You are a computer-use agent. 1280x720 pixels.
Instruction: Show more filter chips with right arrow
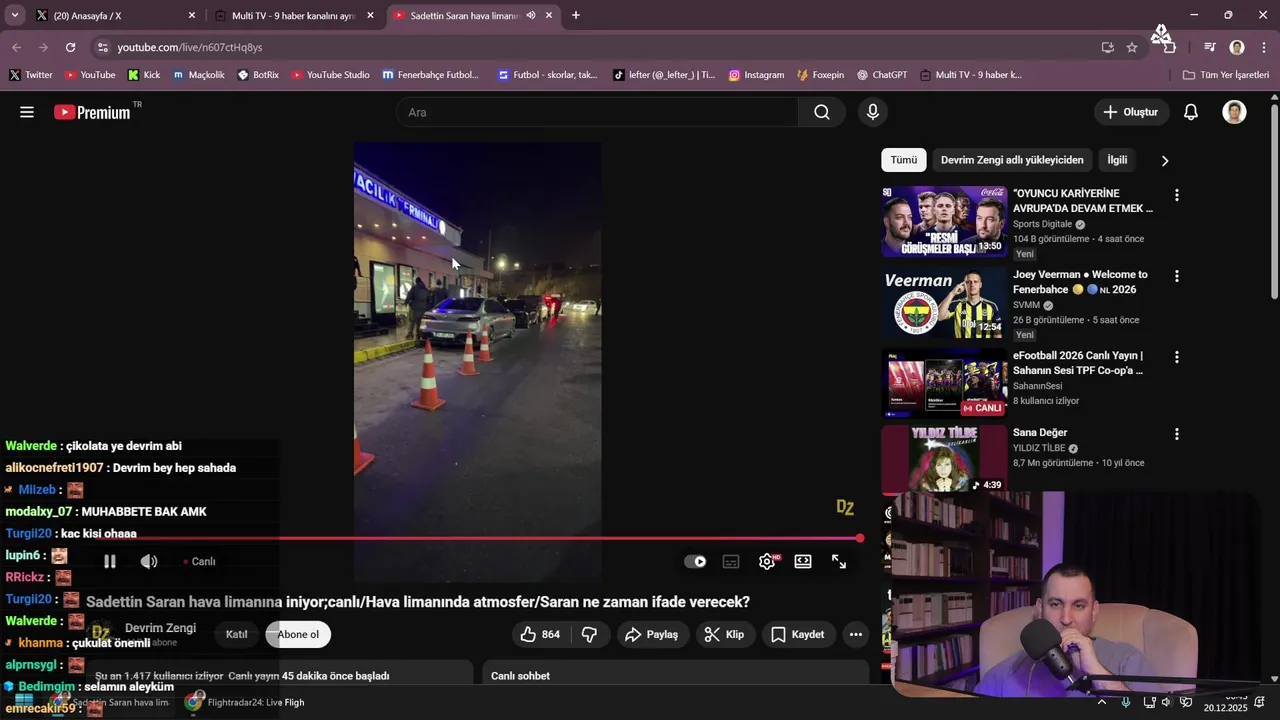click(1164, 160)
